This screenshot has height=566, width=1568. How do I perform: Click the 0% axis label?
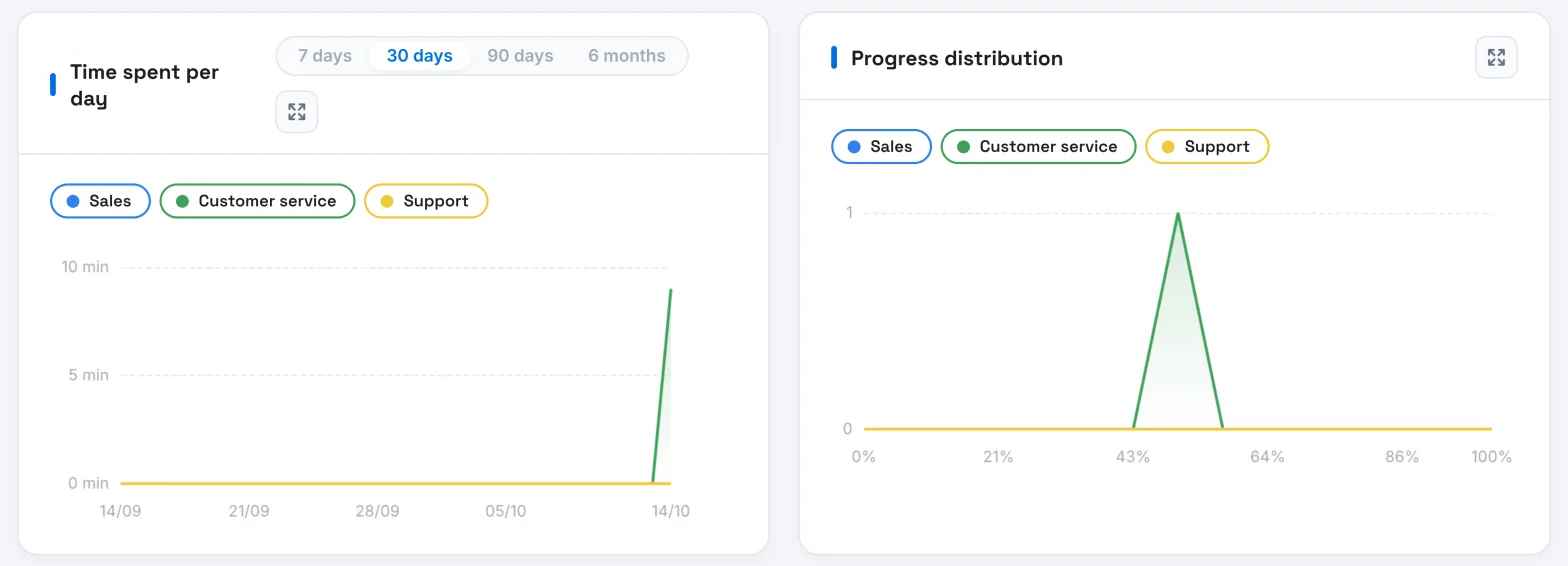pyautogui.click(x=863, y=457)
